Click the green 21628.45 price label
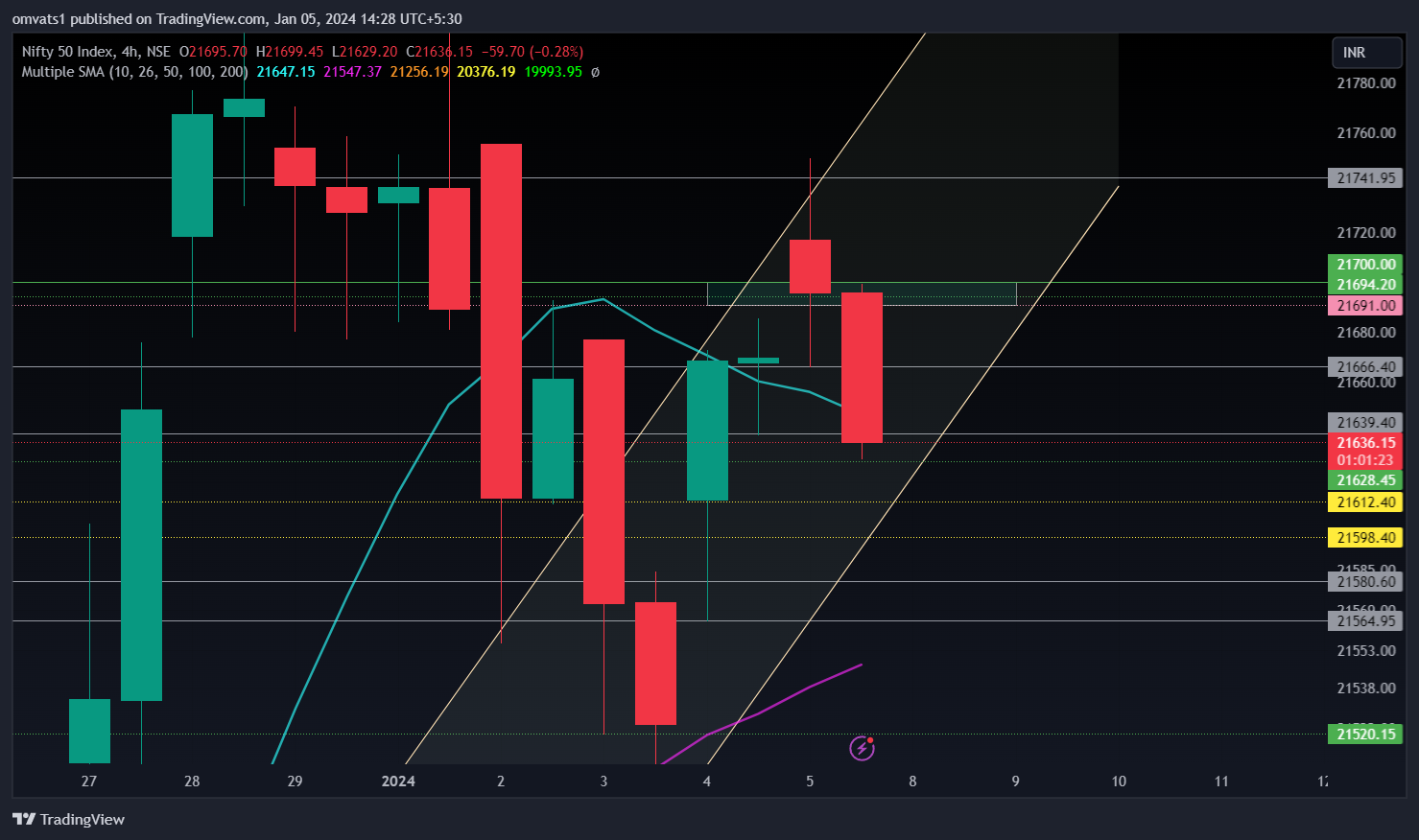Screen dimensions: 1419x840 pyautogui.click(x=1365, y=480)
